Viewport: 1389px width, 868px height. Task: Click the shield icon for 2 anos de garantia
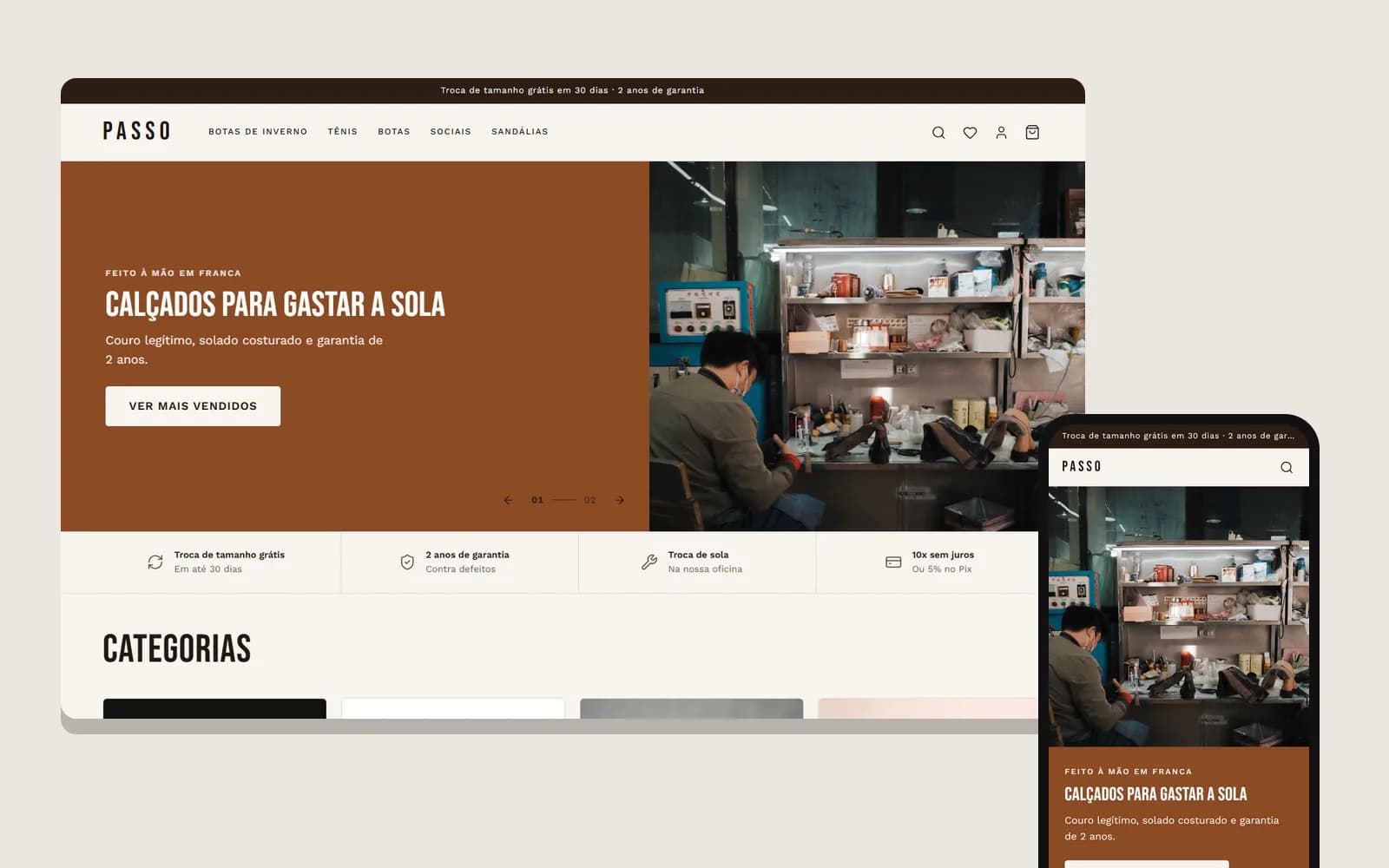pyautogui.click(x=407, y=562)
